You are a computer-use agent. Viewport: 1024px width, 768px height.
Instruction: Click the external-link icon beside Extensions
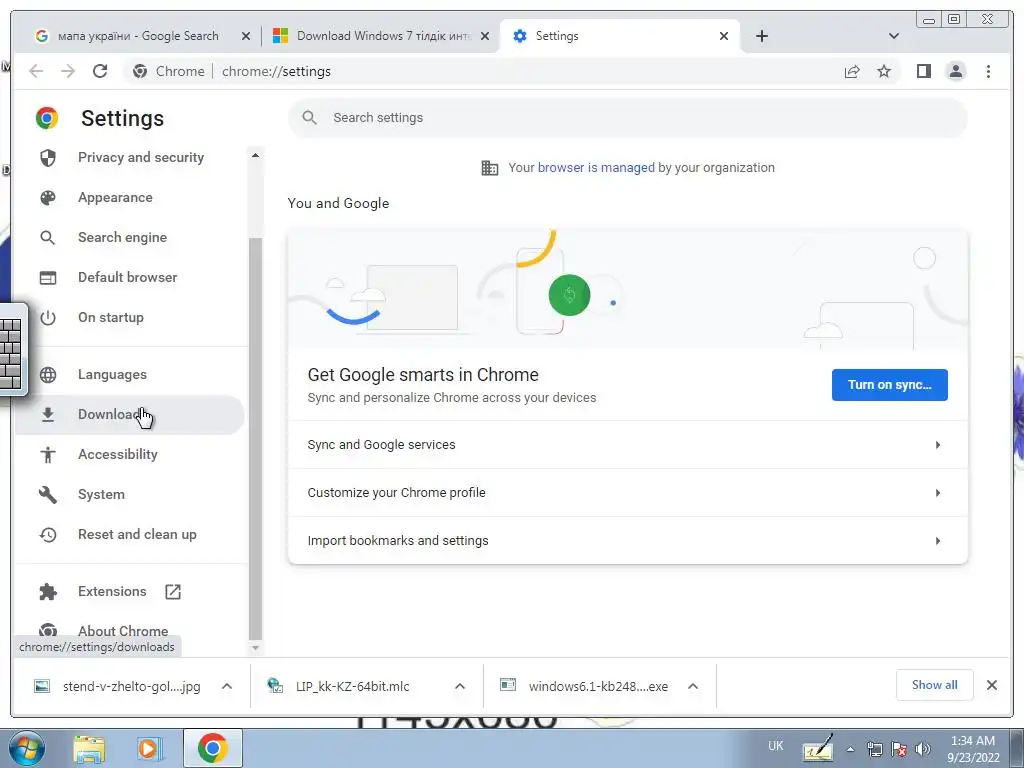coord(173,592)
